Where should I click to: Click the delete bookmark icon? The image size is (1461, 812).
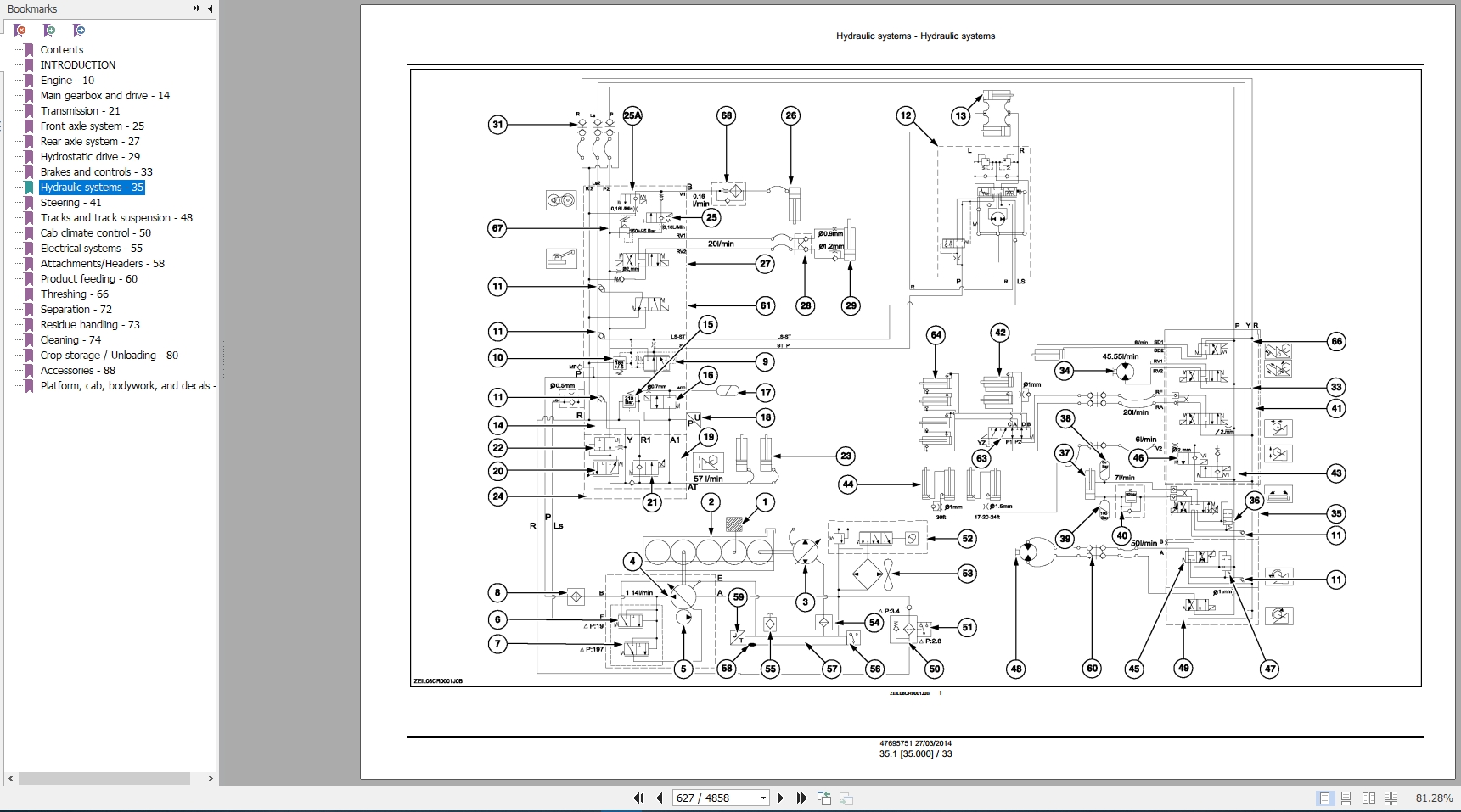(x=20, y=31)
